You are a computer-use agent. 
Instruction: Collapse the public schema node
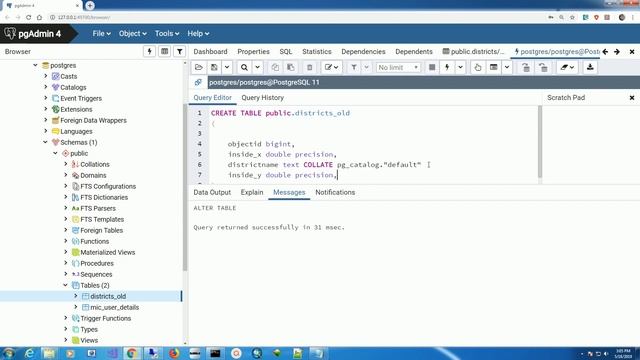click(56, 153)
